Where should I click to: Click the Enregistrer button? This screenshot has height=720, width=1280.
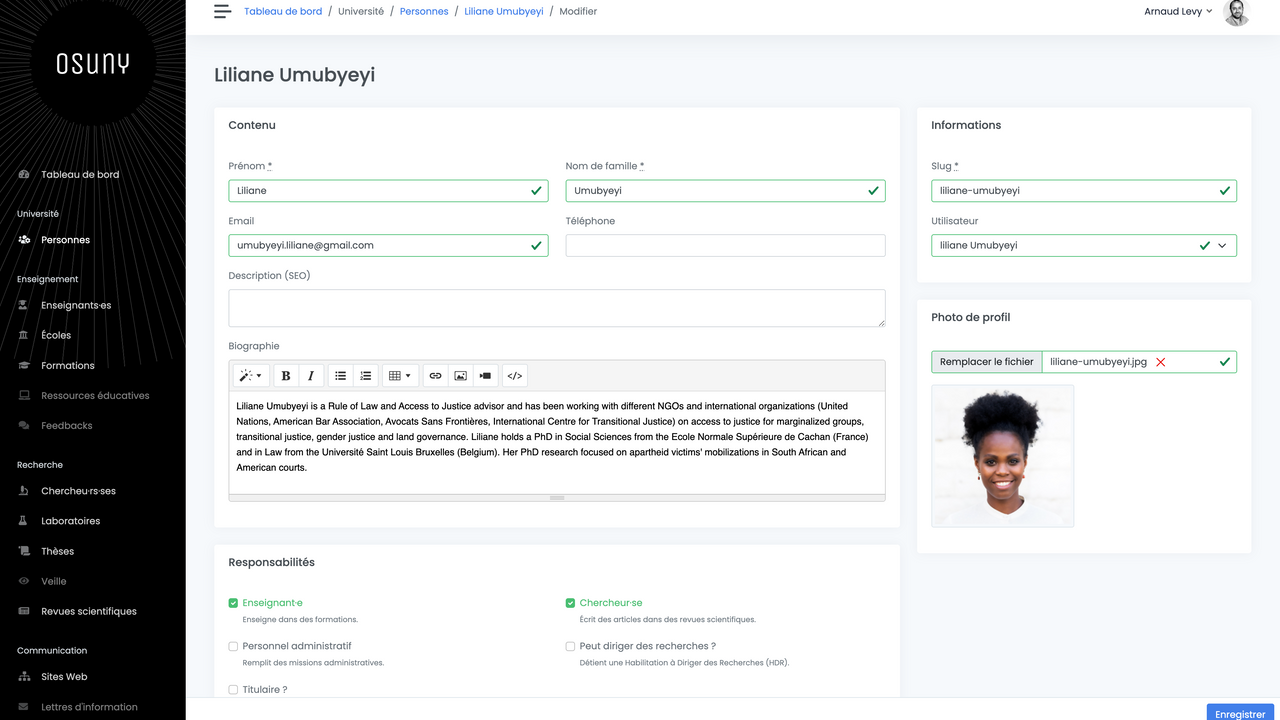tap(1240, 714)
